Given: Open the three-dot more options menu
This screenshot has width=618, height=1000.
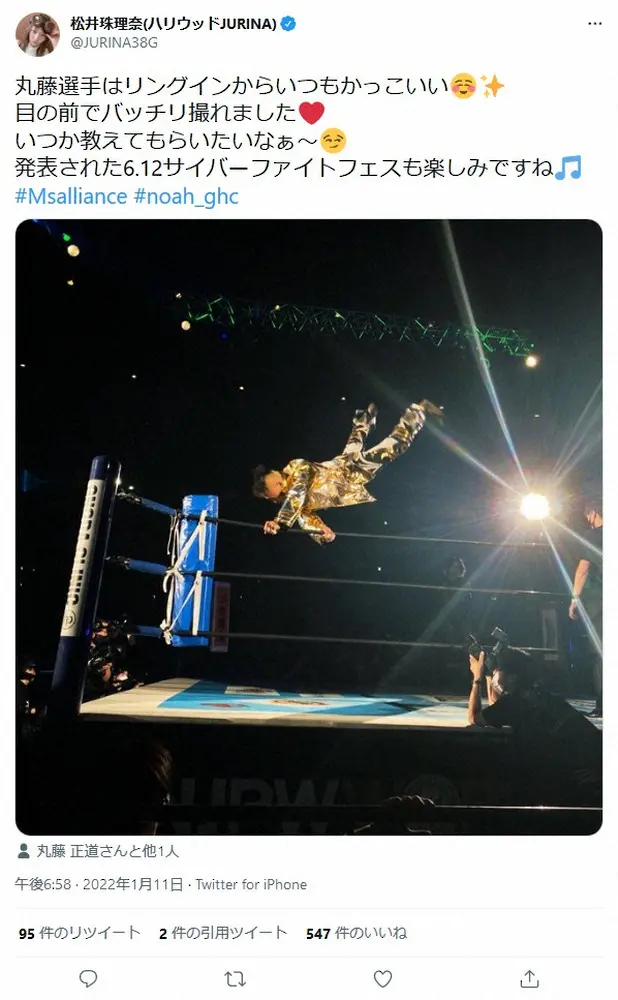Looking at the screenshot, I should click(x=594, y=24).
